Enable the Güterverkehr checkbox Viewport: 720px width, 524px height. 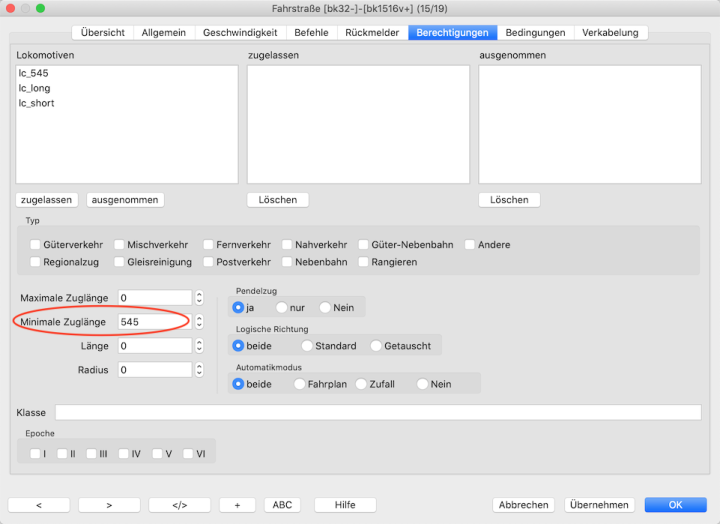coord(36,244)
